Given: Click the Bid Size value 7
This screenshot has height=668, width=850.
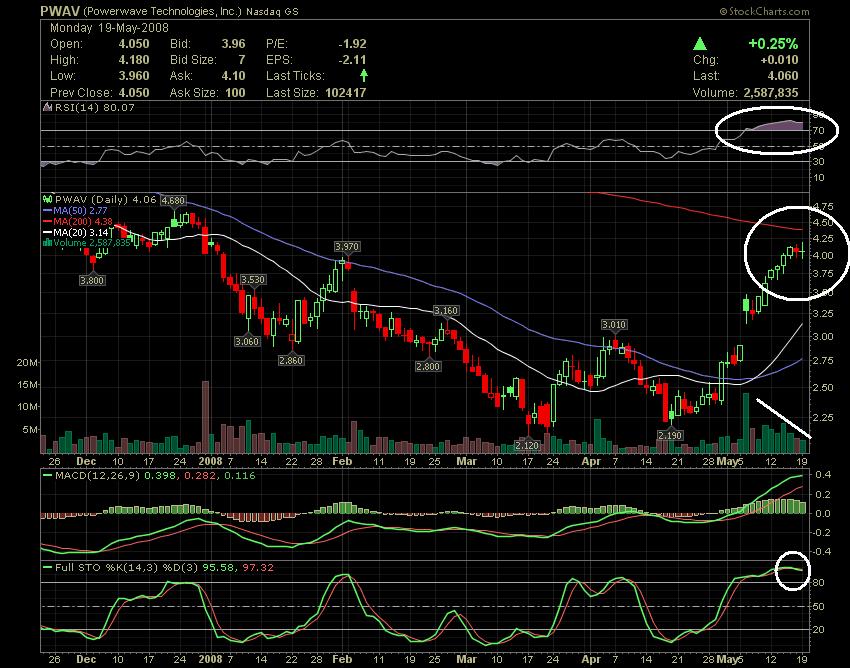Looking at the screenshot, I should pyautogui.click(x=242, y=60).
